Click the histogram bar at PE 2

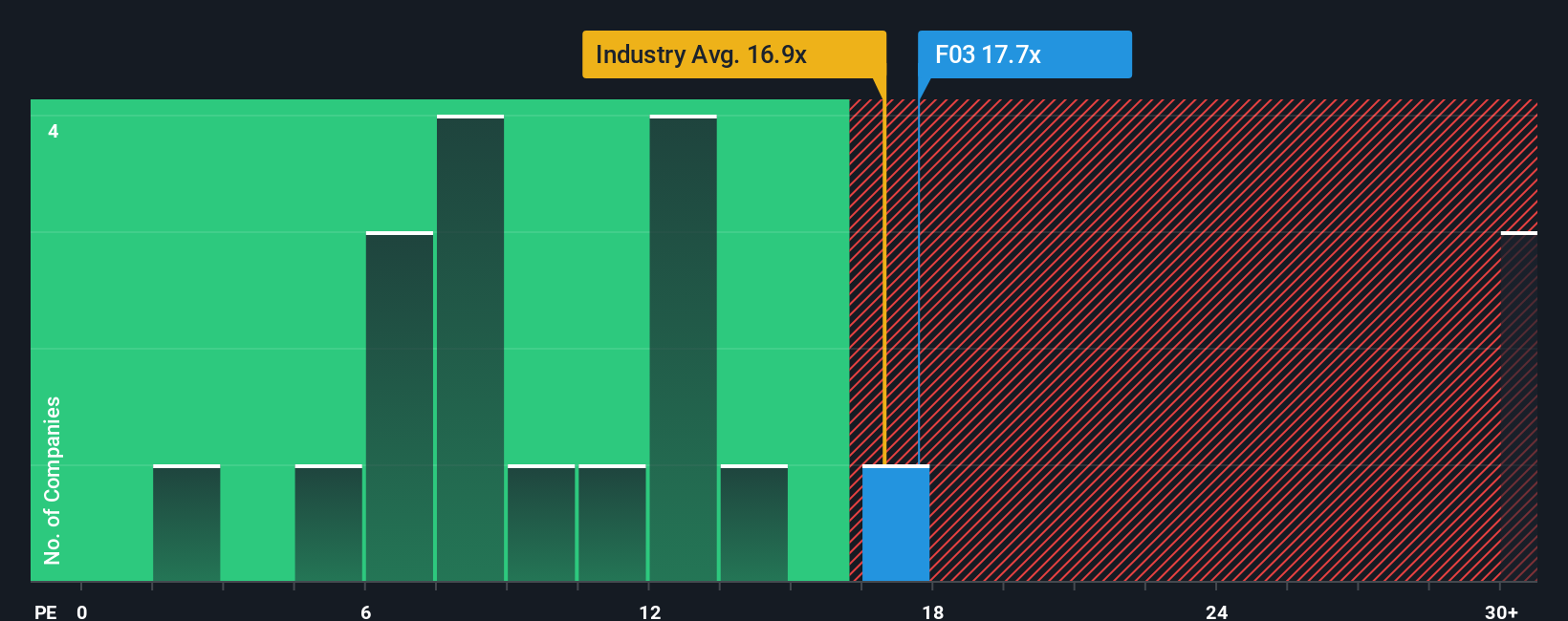tap(186, 524)
